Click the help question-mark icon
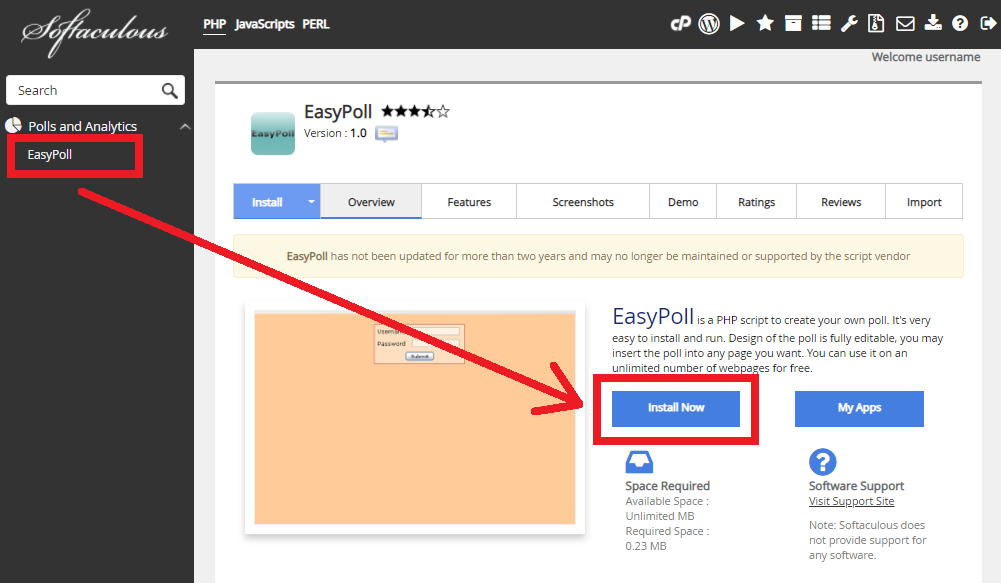The height and width of the screenshot is (583, 1001). (x=959, y=23)
